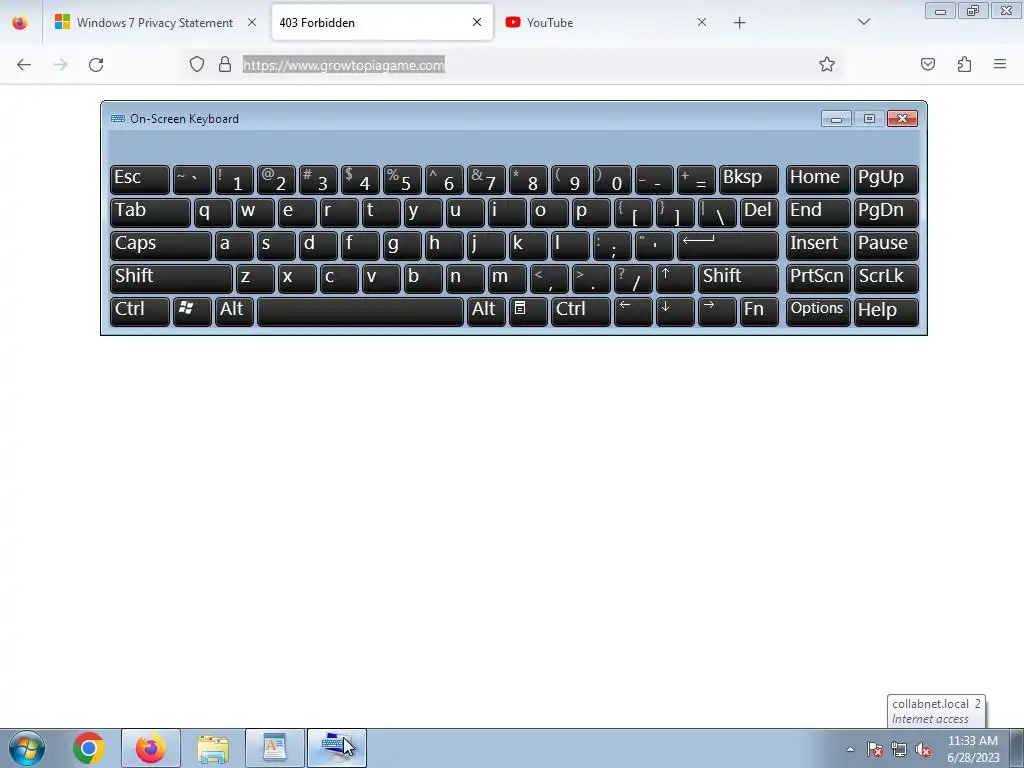This screenshot has height=768, width=1024.
Task: Toggle right Shift key on the keyboard
Action: pos(738,278)
